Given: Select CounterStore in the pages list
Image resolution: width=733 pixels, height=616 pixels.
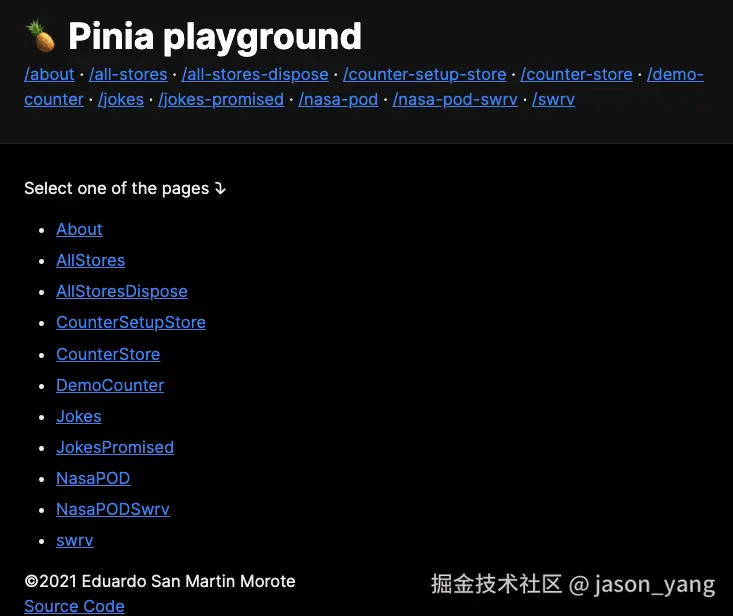Looking at the screenshot, I should coord(108,354).
